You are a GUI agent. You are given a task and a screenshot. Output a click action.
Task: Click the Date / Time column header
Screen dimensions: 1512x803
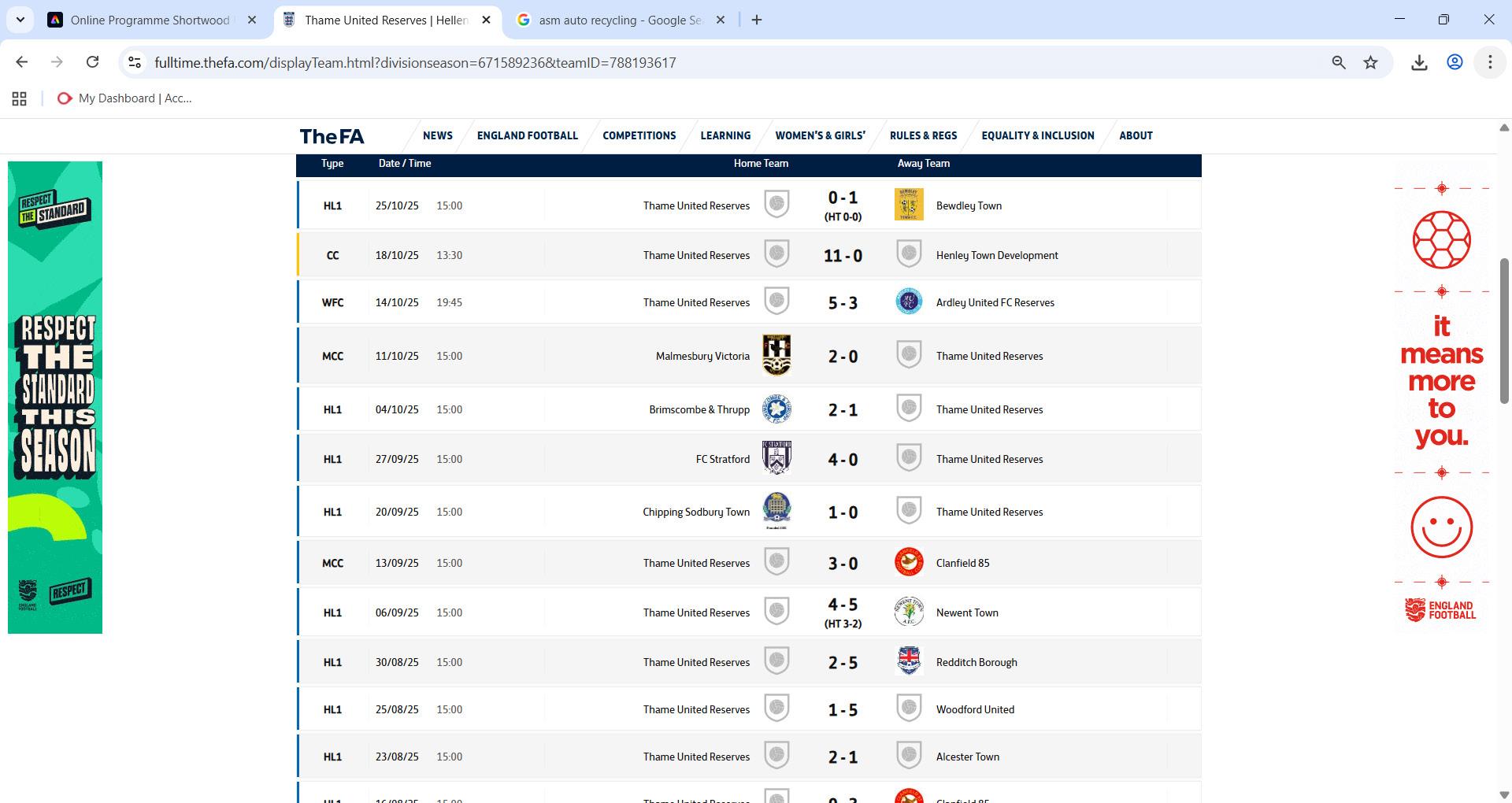click(x=405, y=163)
